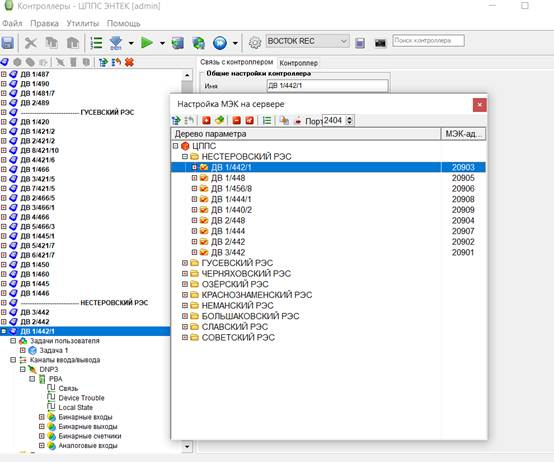Image resolution: width=554 pixels, height=462 pixels.
Task: Select ДВ 1/487 in left controller tree
Action: (35, 74)
